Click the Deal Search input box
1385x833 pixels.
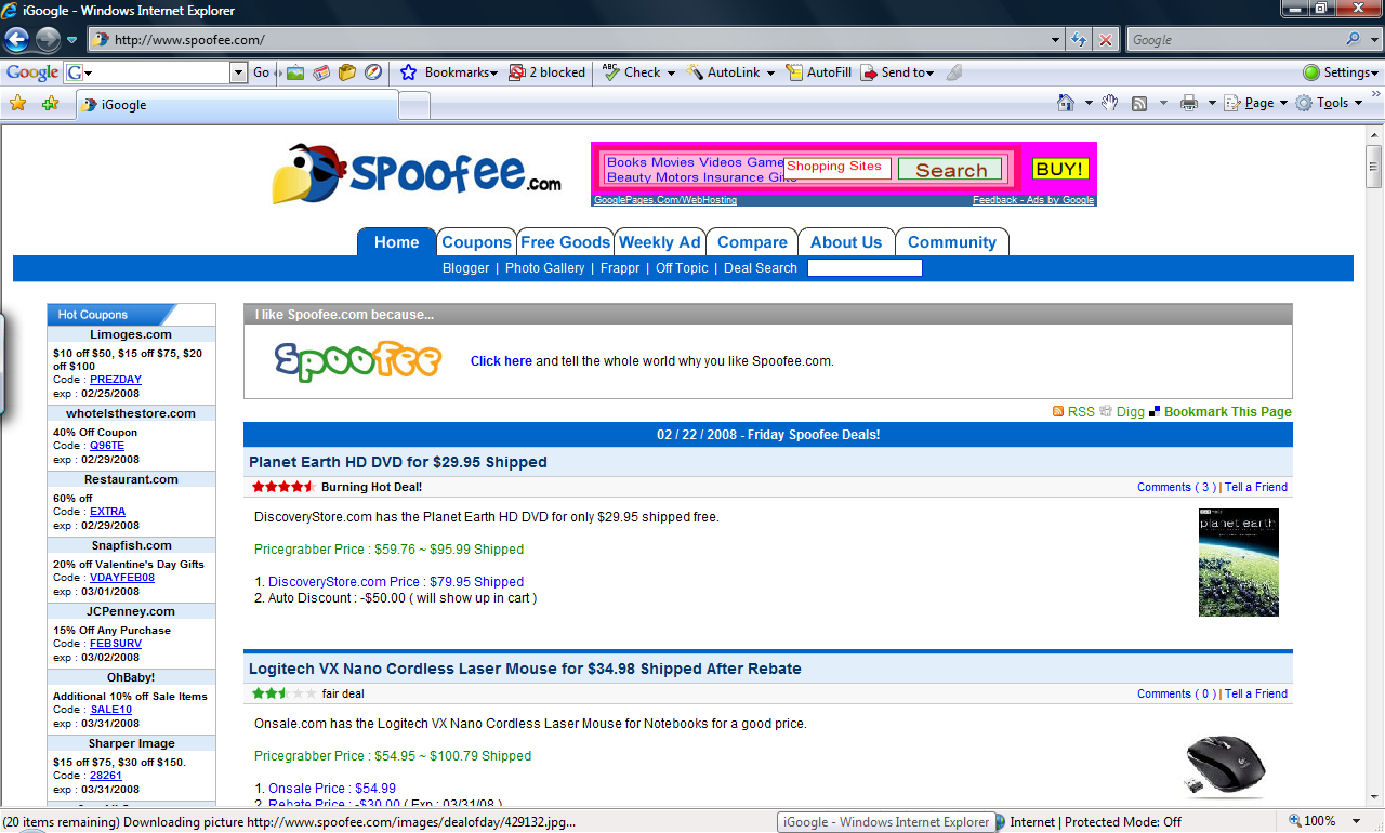tap(864, 268)
